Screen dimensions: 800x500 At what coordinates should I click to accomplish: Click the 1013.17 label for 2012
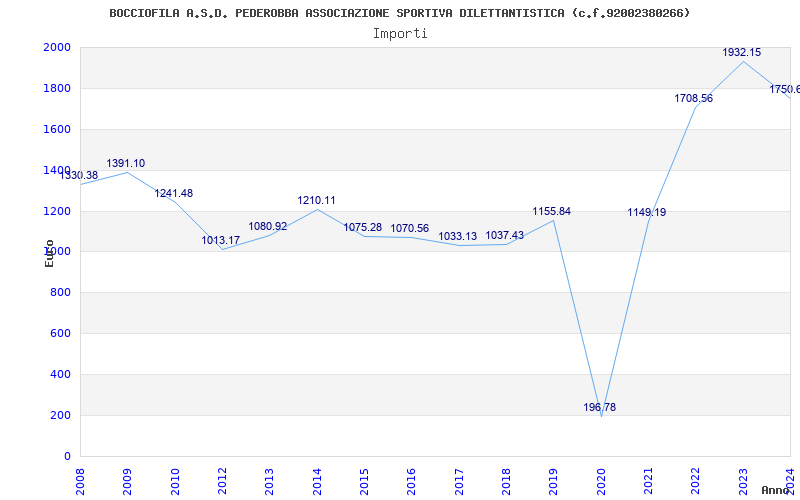point(220,240)
